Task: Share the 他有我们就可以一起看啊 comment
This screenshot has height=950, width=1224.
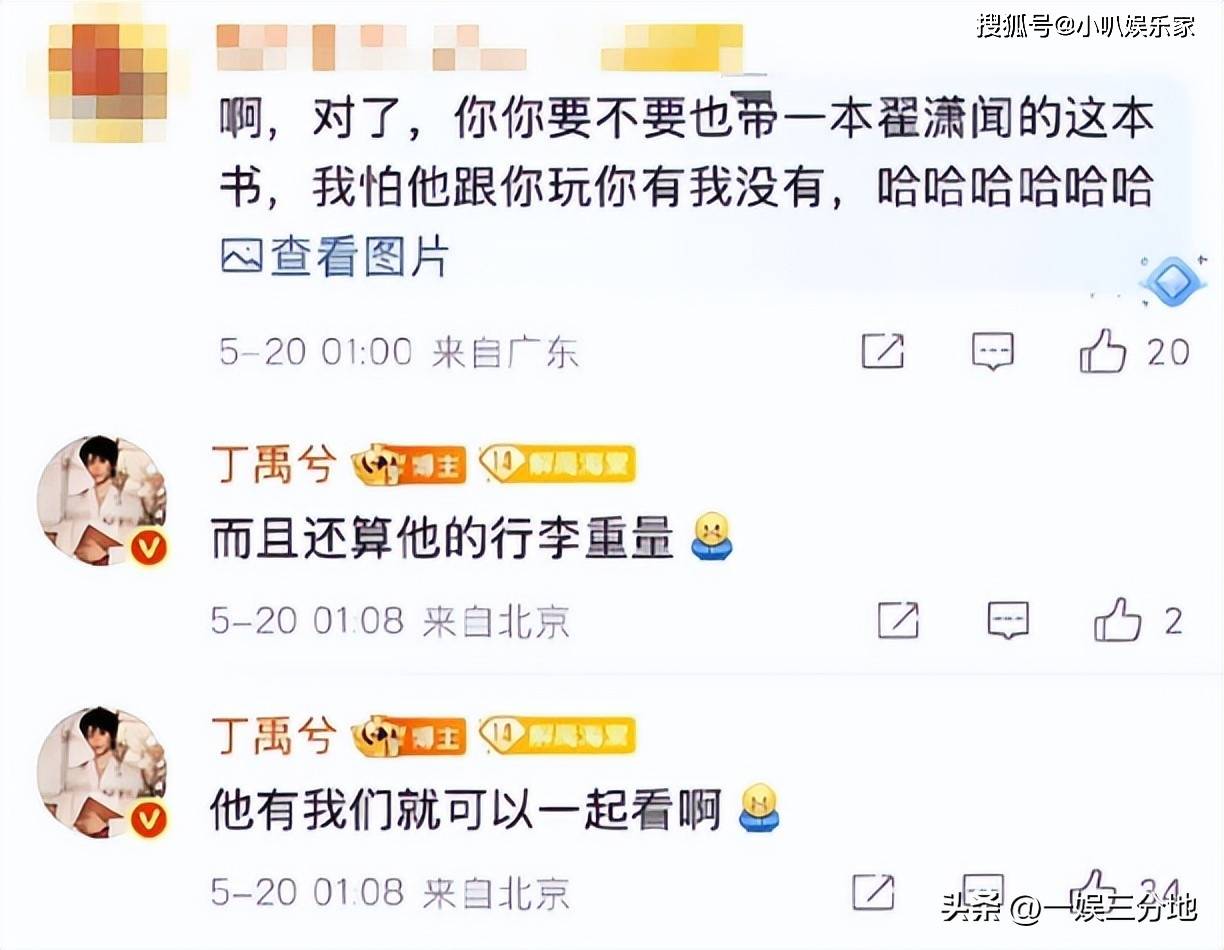Action: coord(872,890)
